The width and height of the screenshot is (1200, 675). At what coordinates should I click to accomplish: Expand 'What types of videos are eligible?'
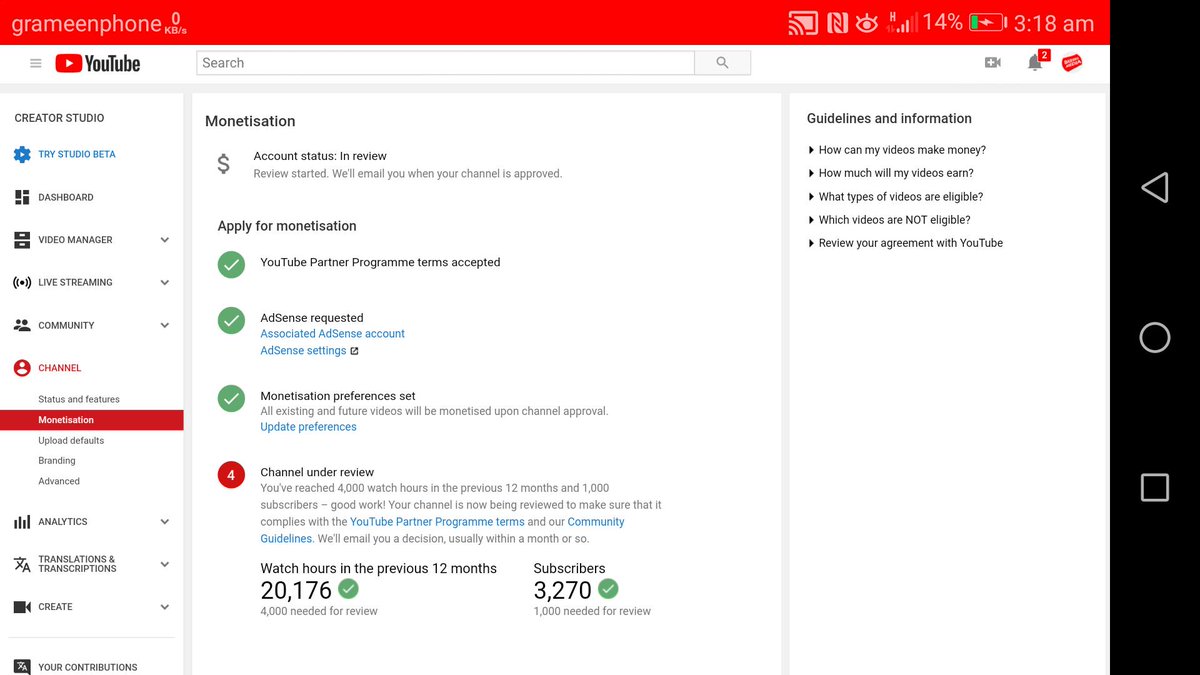(895, 197)
